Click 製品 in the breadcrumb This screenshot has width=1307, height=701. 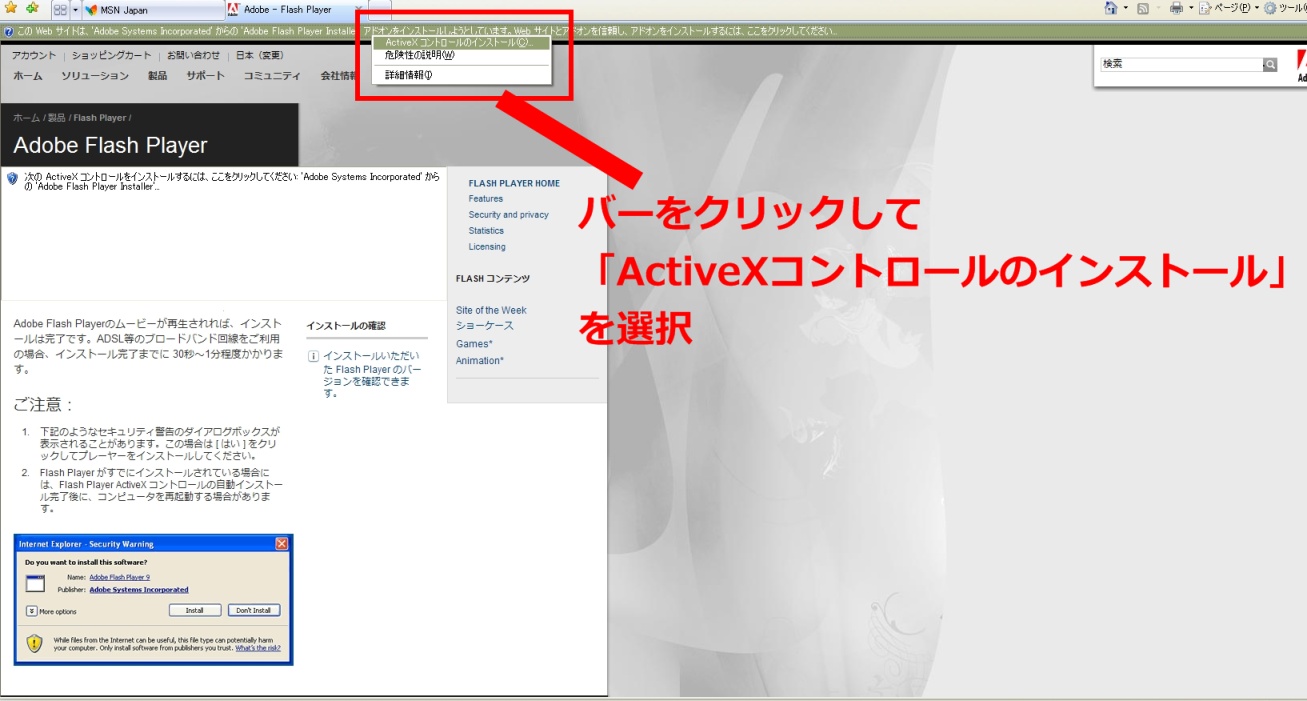click(x=57, y=118)
